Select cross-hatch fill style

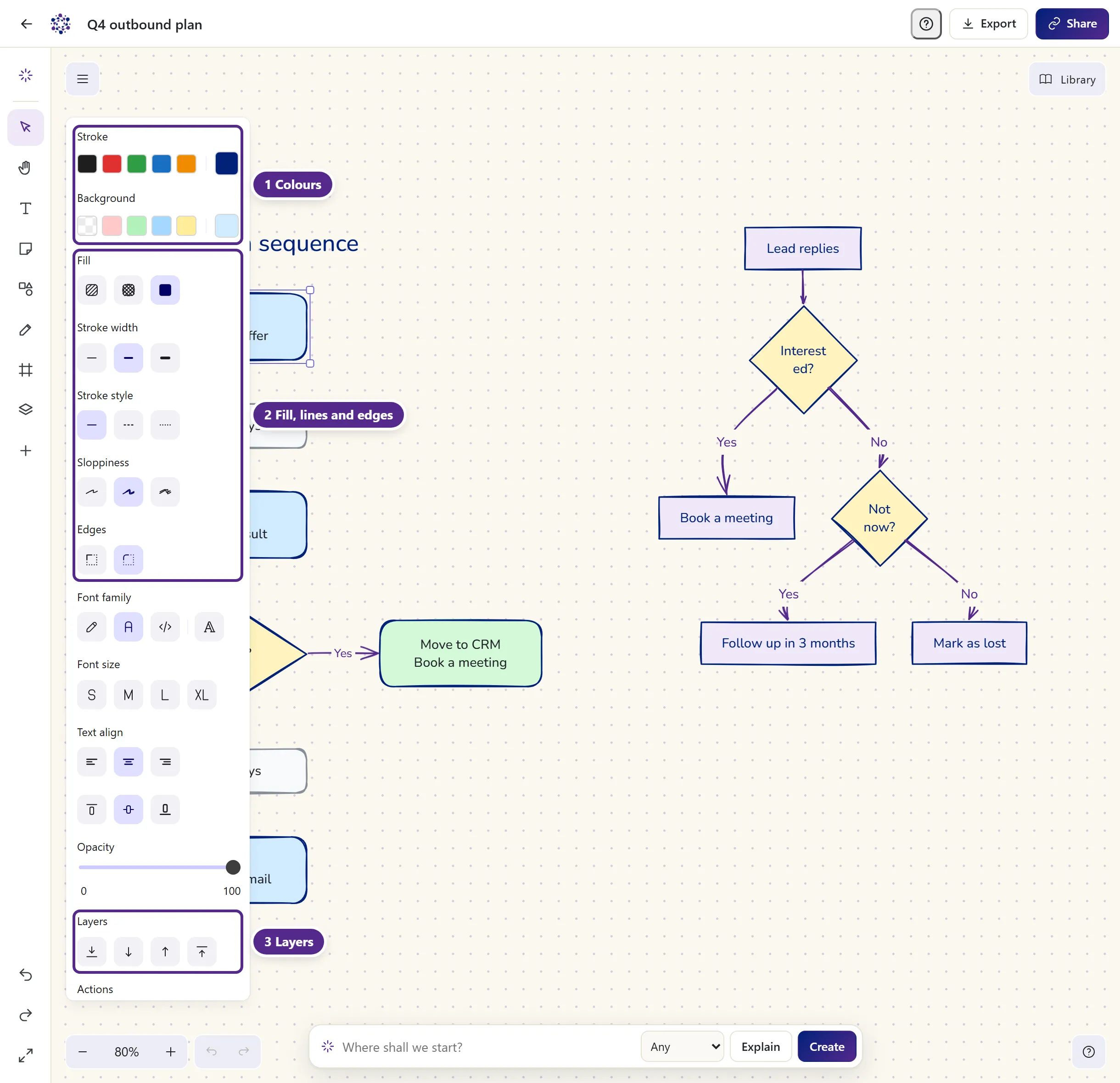click(129, 290)
